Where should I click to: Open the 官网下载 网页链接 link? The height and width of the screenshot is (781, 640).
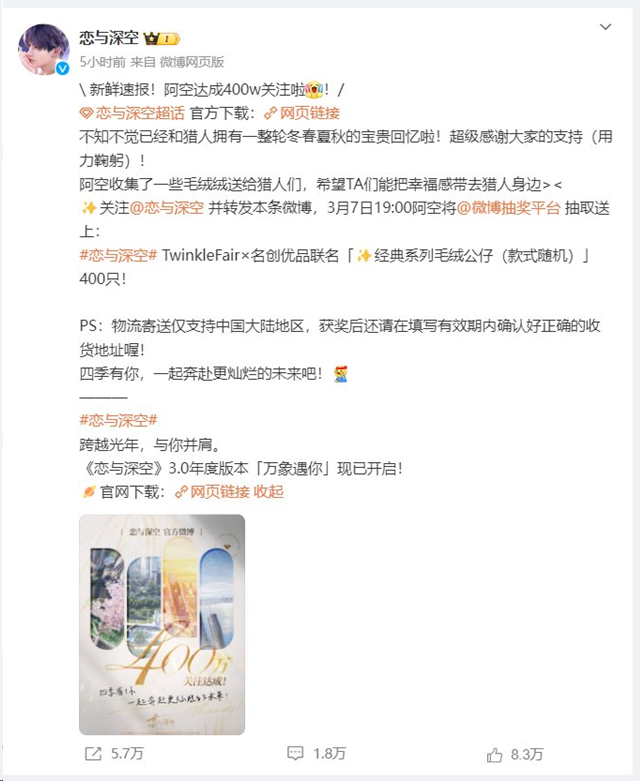click(x=212, y=492)
